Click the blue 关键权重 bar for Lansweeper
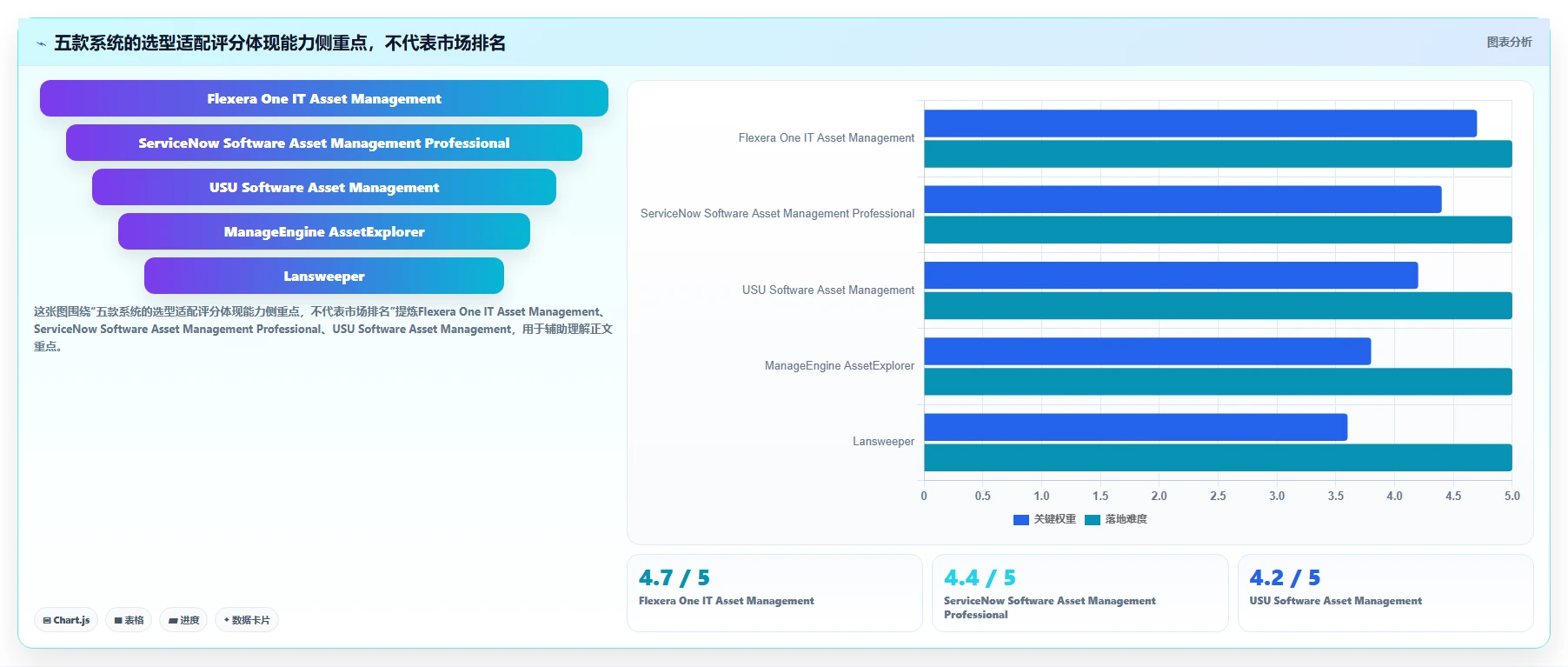This screenshot has width=1568, height=667. pos(1135,427)
